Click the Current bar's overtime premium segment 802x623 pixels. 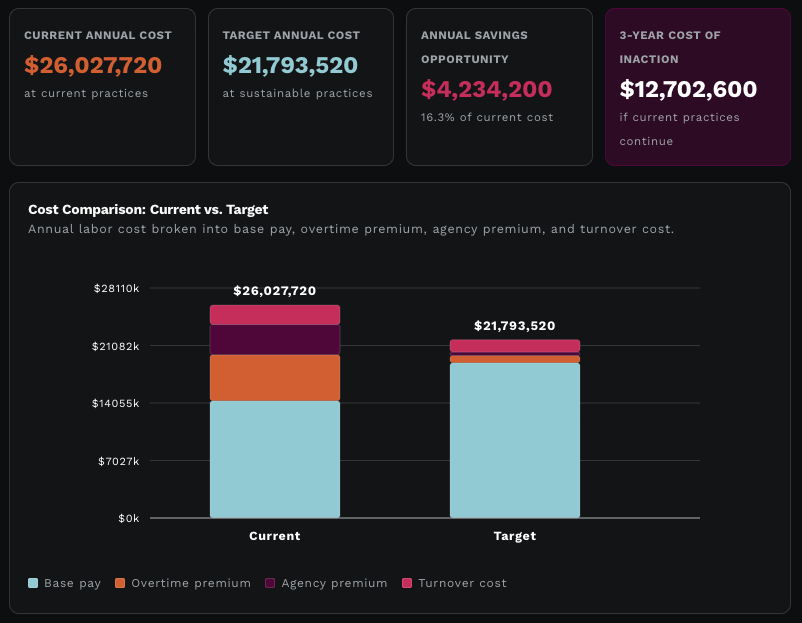(275, 378)
